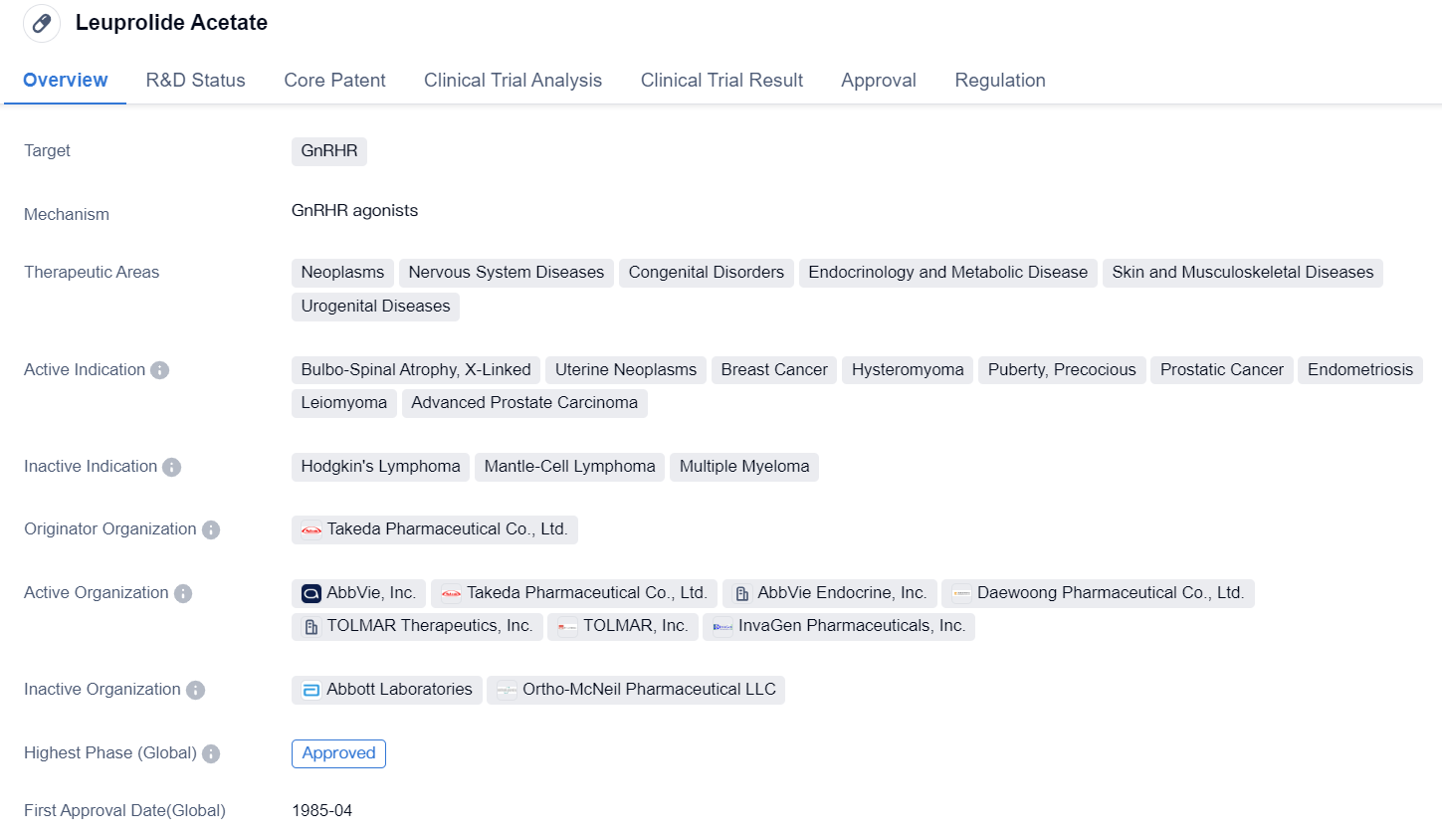The width and height of the screenshot is (1442, 840).
Task: Go to Clinical Trial Analysis tab
Action: [x=513, y=81]
